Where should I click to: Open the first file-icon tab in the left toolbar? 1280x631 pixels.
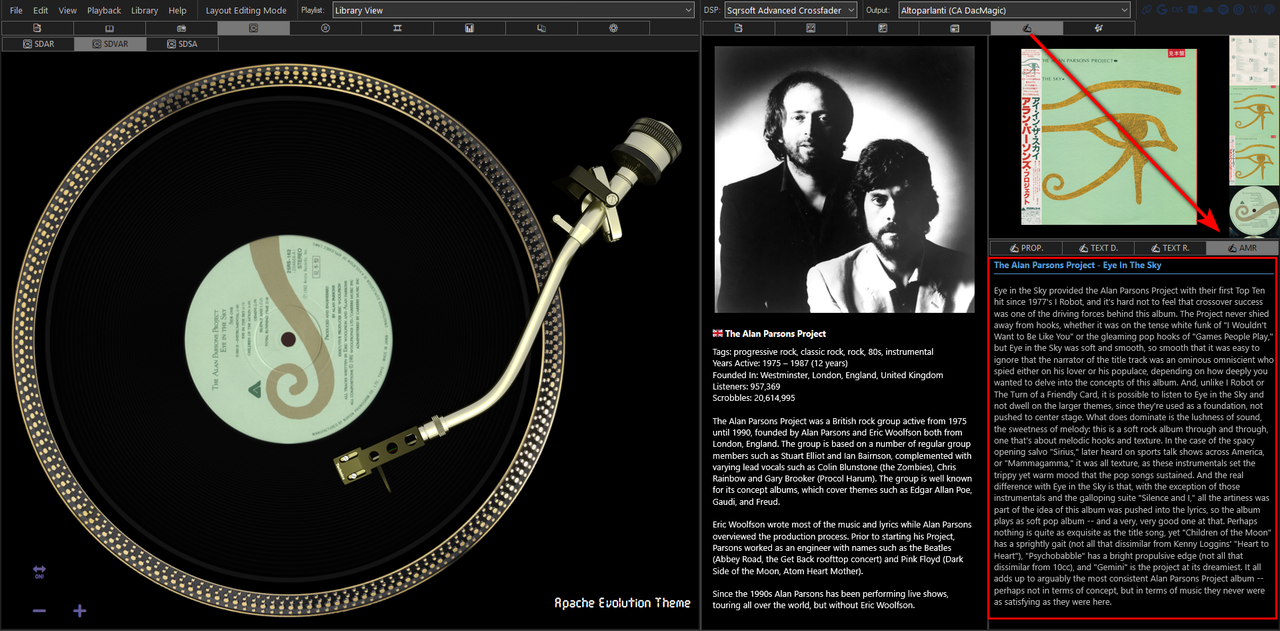coord(37,28)
